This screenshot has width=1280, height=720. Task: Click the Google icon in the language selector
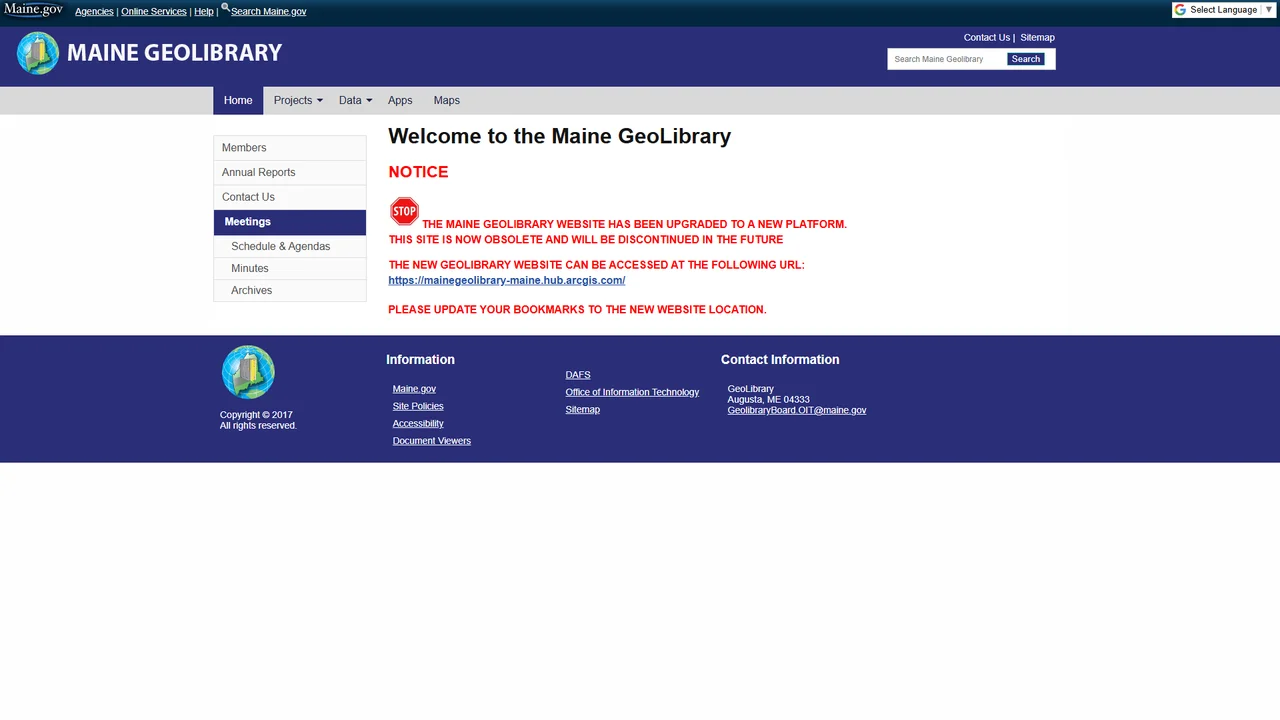coord(1180,10)
